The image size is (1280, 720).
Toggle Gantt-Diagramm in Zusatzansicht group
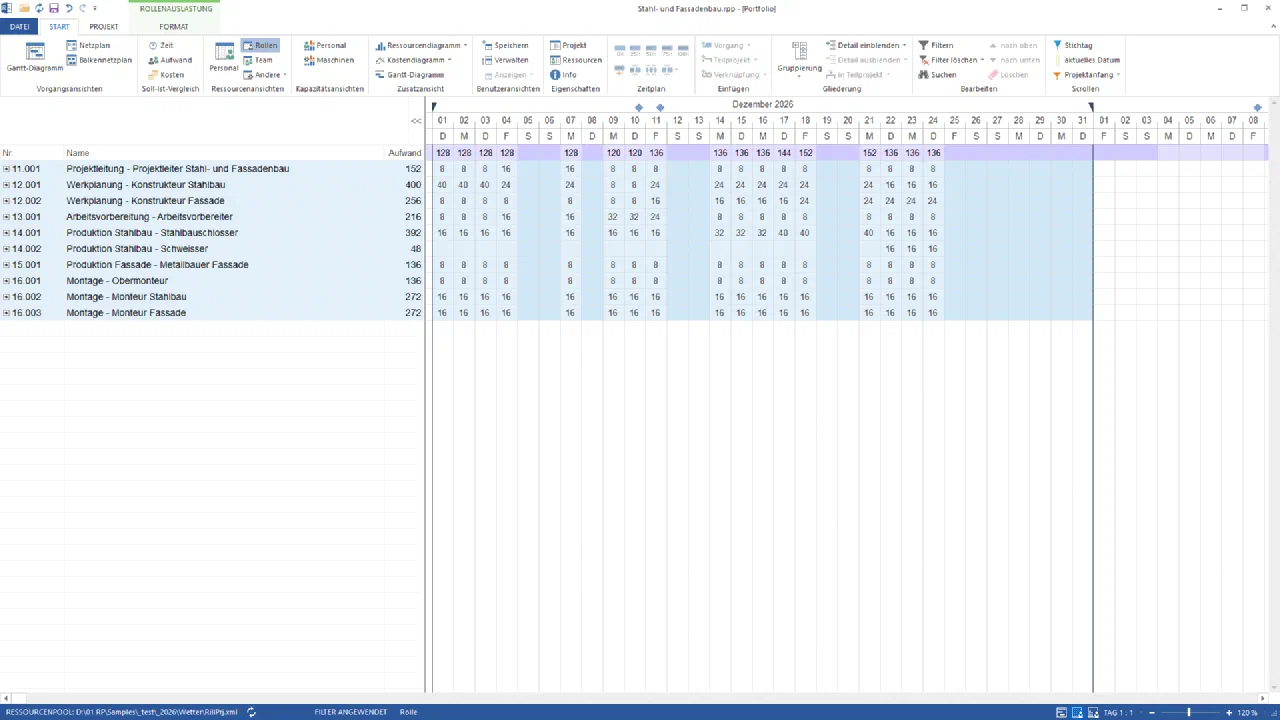click(409, 75)
